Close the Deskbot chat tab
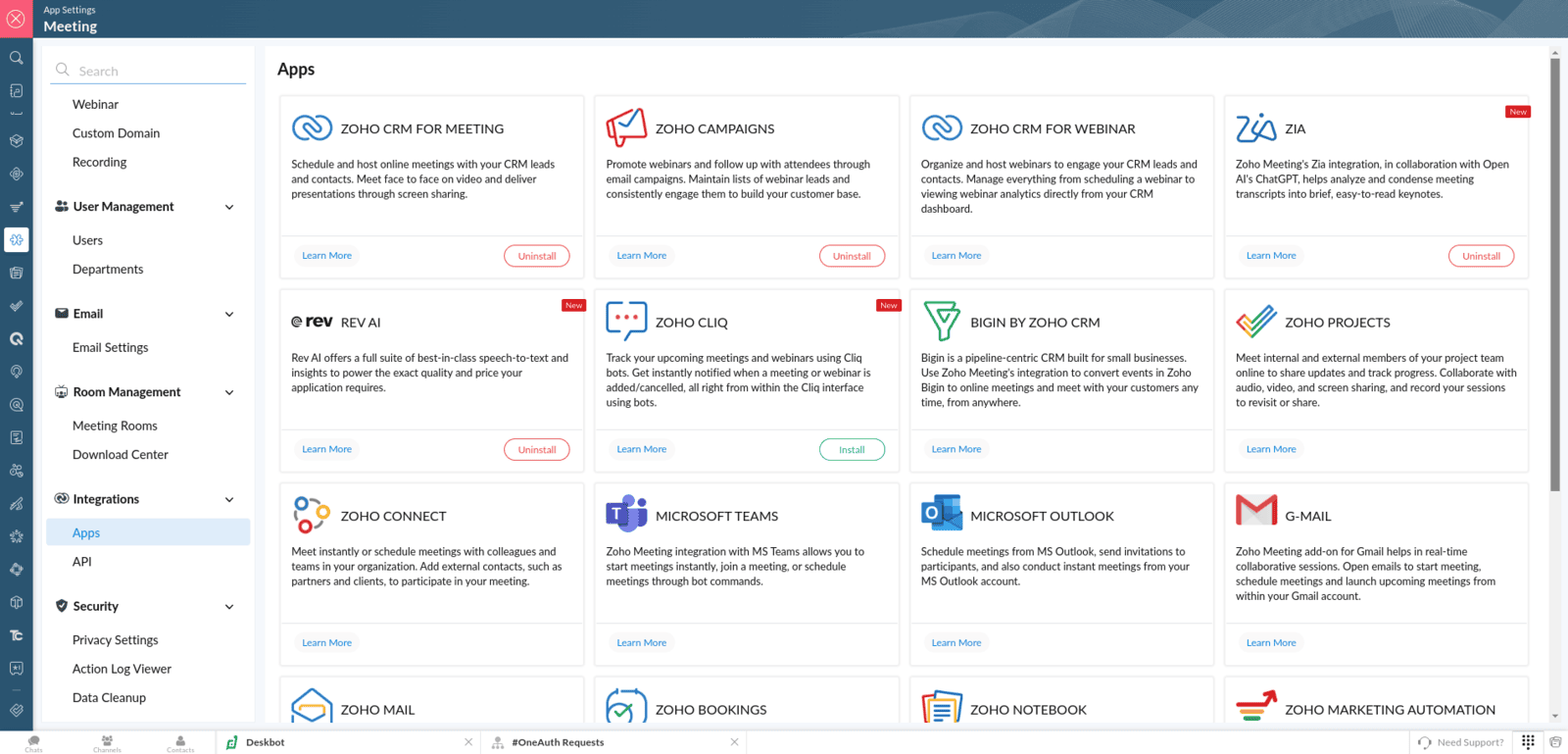The height and width of the screenshot is (754, 1568). click(x=468, y=742)
